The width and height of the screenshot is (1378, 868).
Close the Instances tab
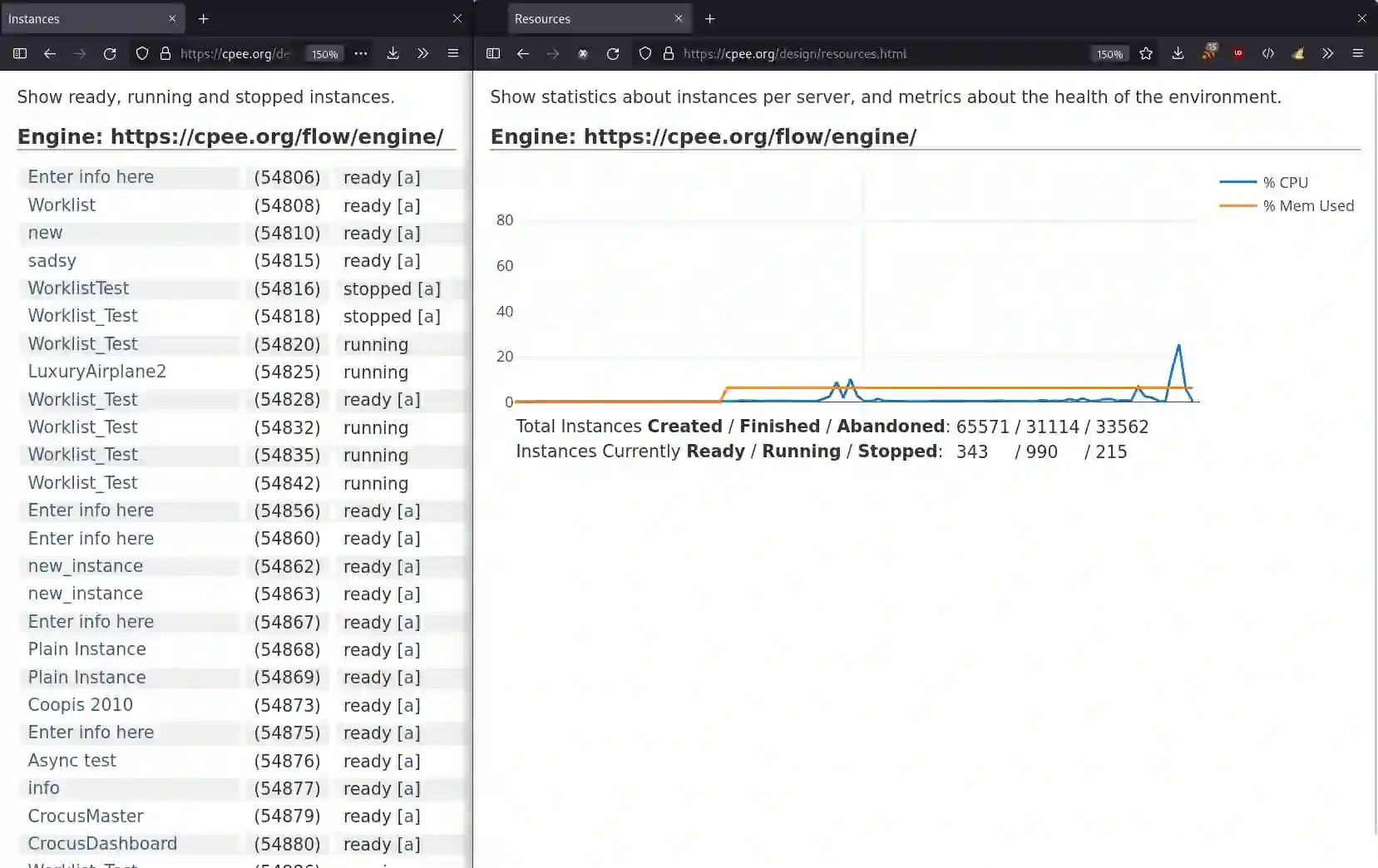click(x=172, y=18)
